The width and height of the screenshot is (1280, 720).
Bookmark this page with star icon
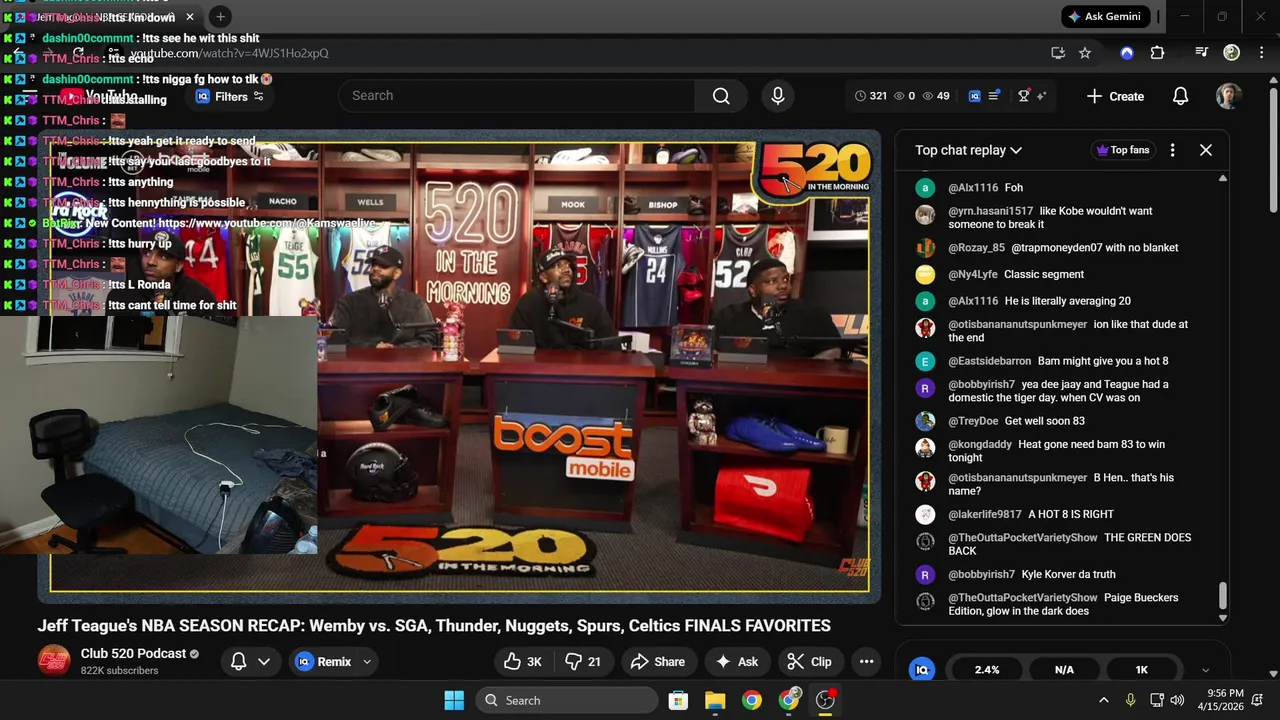[x=1085, y=53]
